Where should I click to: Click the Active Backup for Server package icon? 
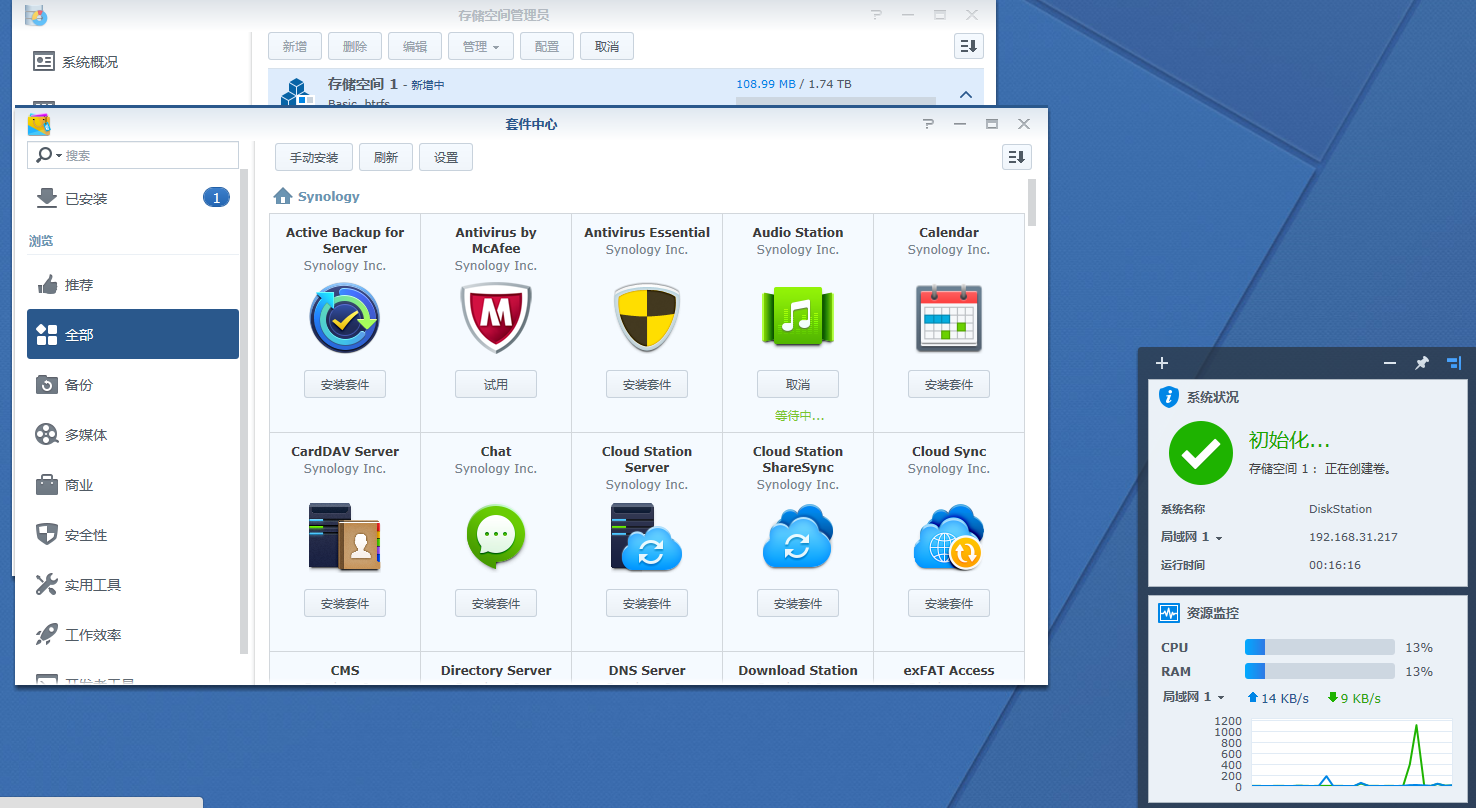coord(344,317)
